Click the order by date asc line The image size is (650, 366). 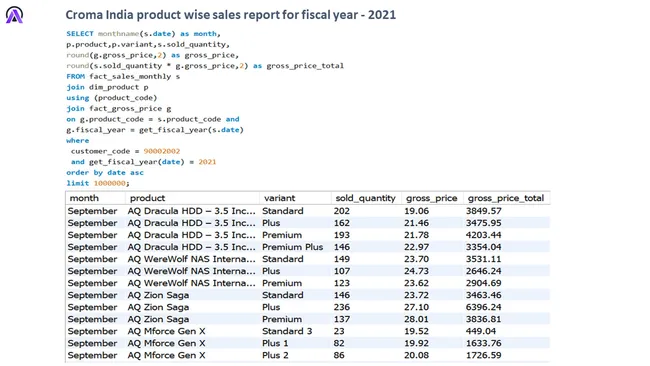[105, 173]
